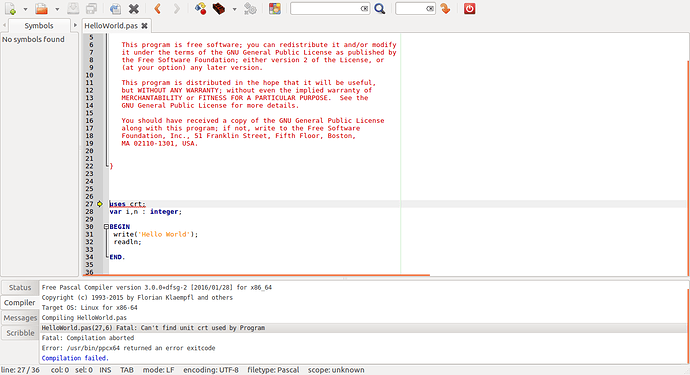The image size is (690, 375).
Task: Open the Scribble tab
Action: 20,333
